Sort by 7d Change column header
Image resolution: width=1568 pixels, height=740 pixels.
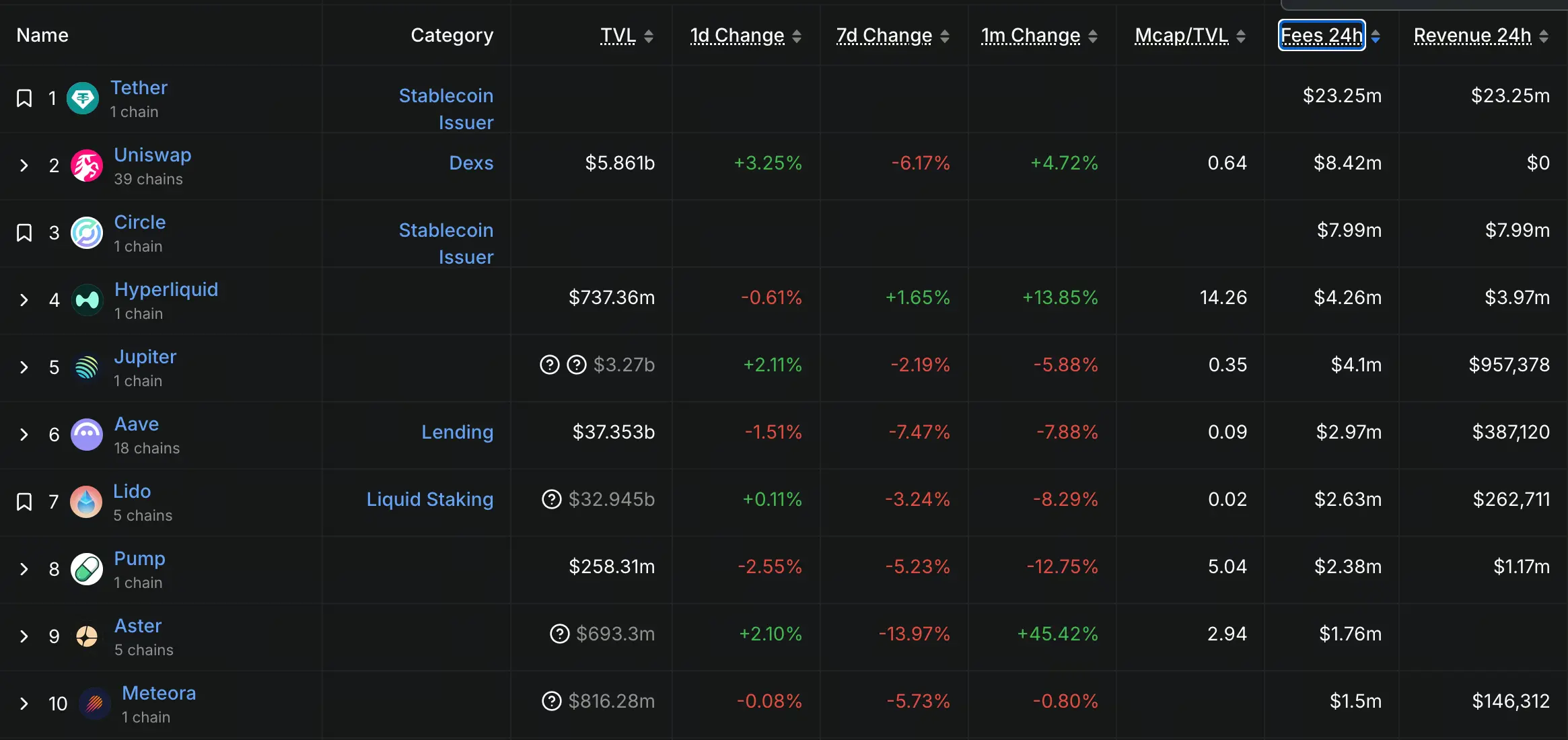(884, 35)
